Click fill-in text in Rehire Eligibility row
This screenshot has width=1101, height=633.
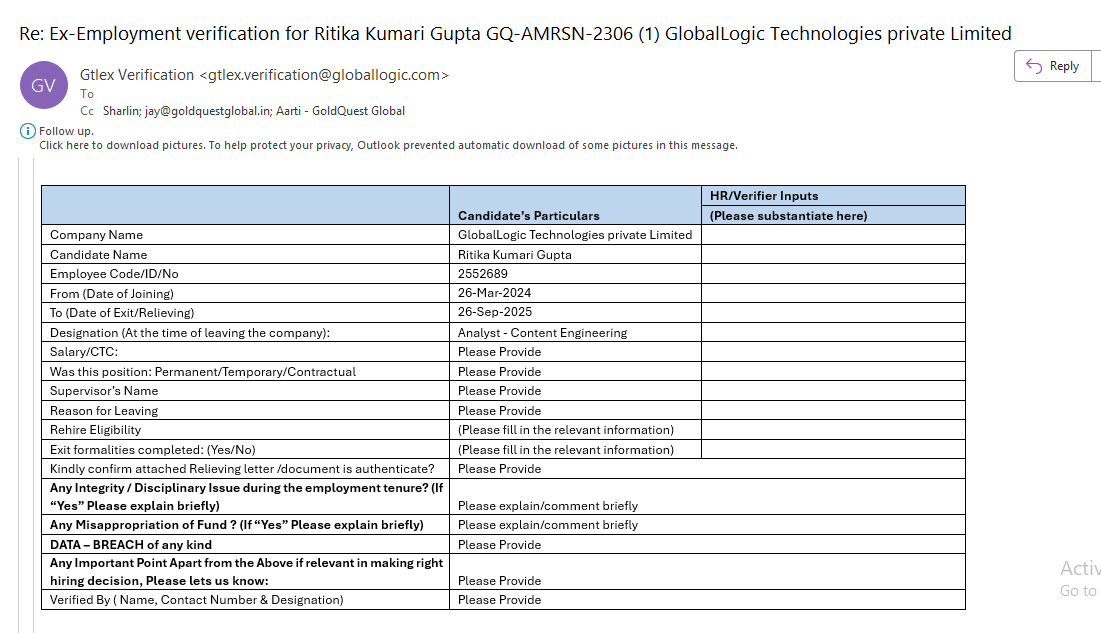pos(566,430)
